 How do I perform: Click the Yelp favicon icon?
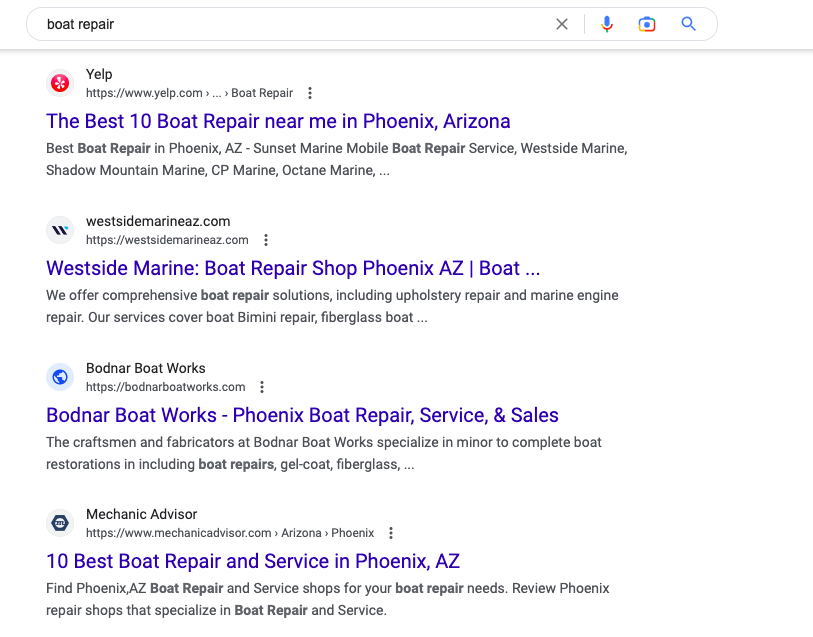[60, 83]
